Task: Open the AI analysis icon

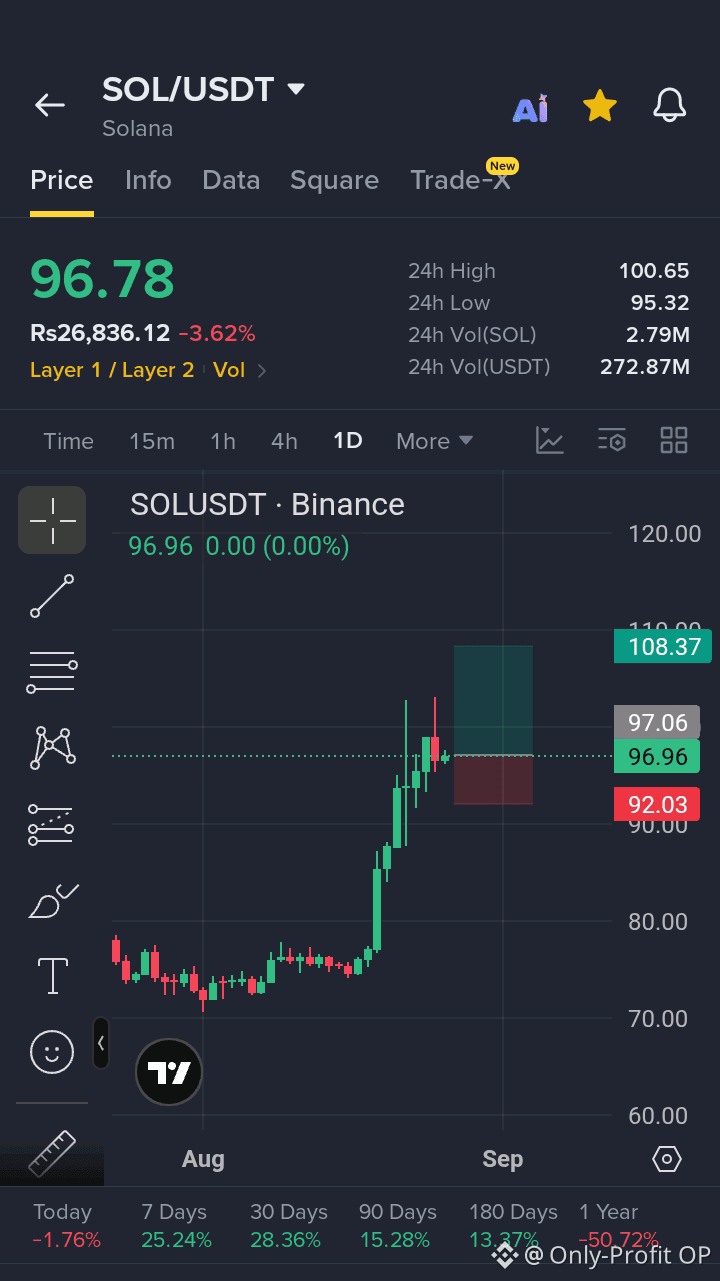Action: [530, 107]
